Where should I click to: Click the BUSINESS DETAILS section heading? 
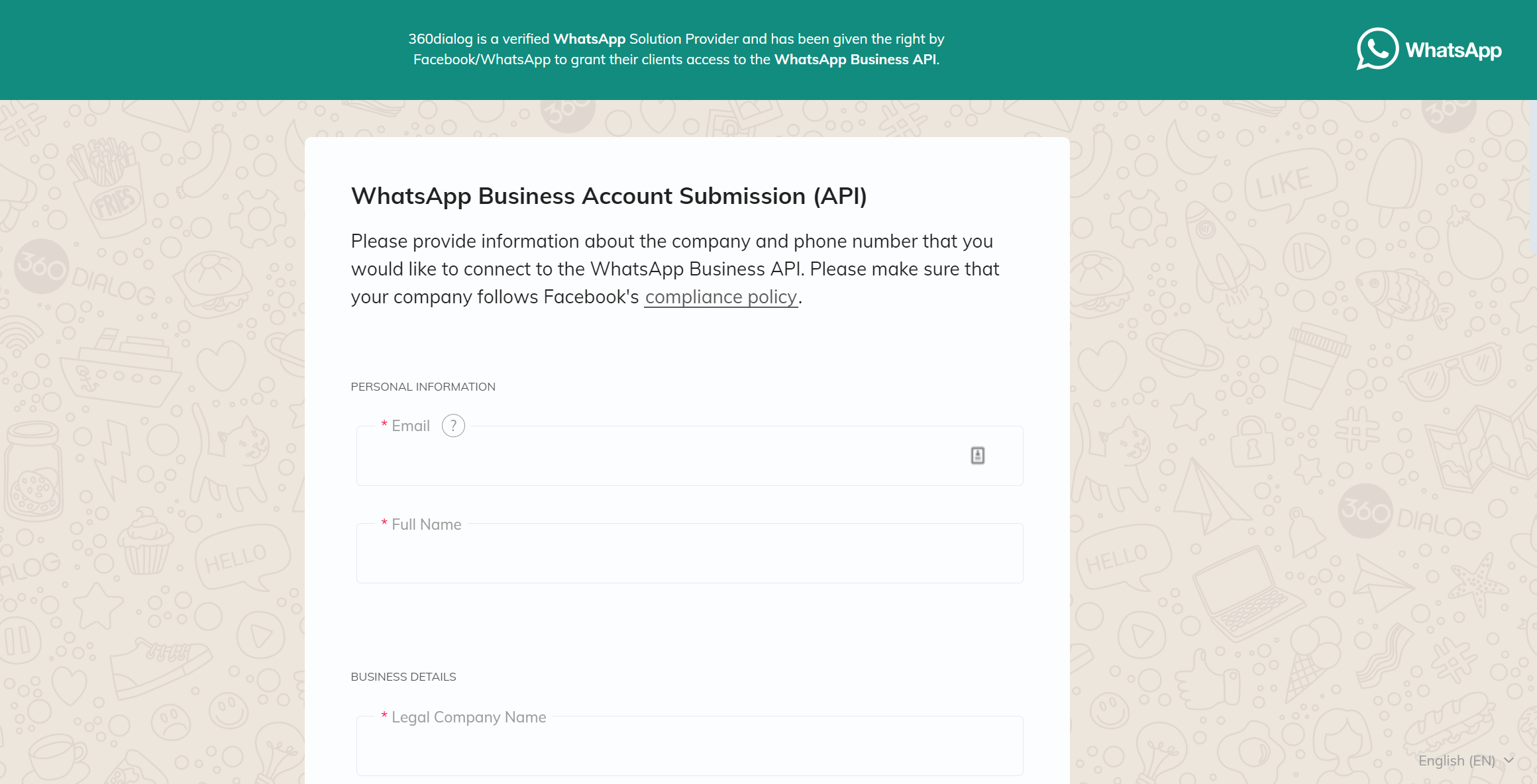[403, 677]
